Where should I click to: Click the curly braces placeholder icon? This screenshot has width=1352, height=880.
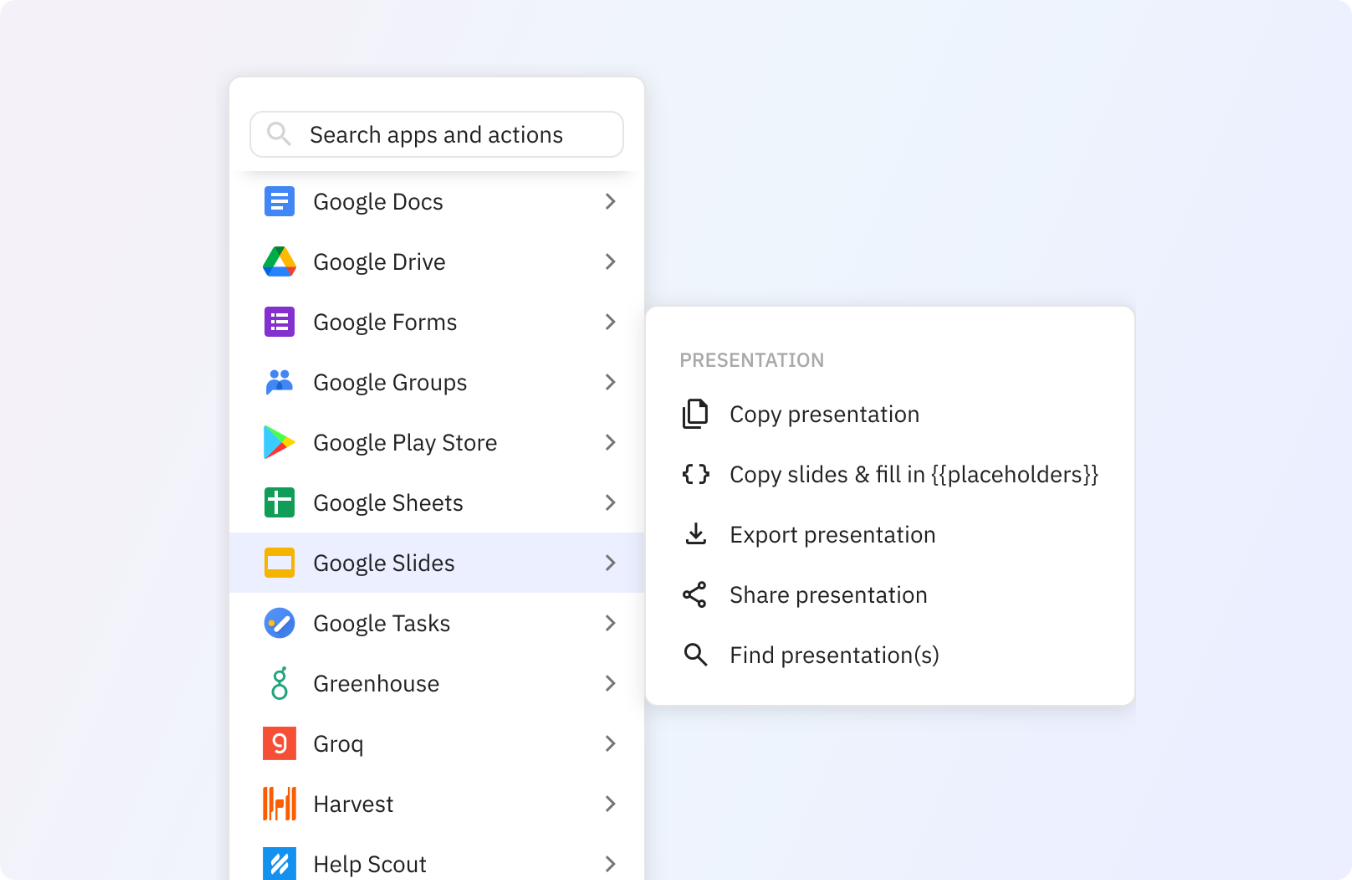695,474
